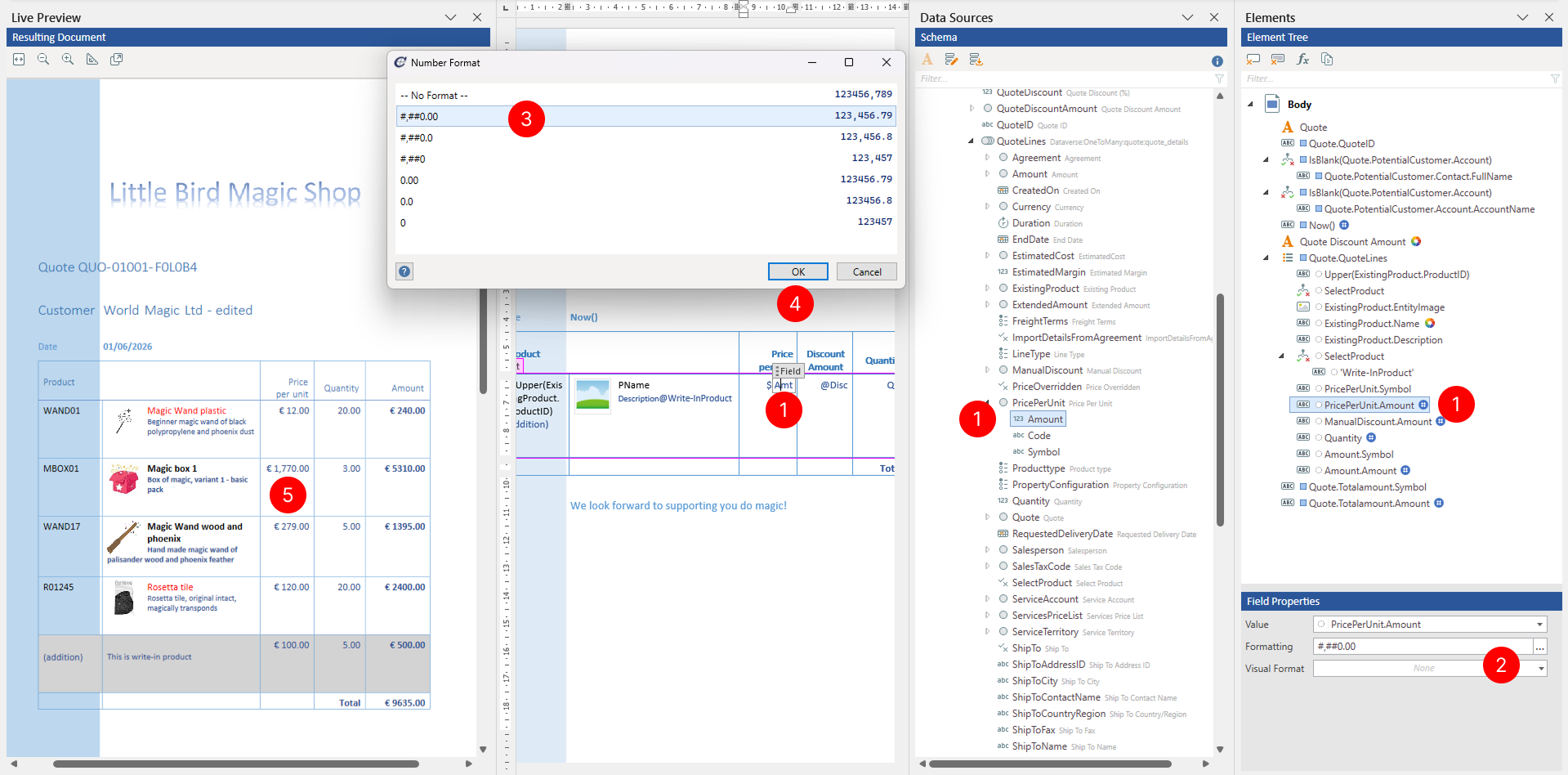
Task: Click the fx function icon in Element Tree
Action: point(1302,59)
